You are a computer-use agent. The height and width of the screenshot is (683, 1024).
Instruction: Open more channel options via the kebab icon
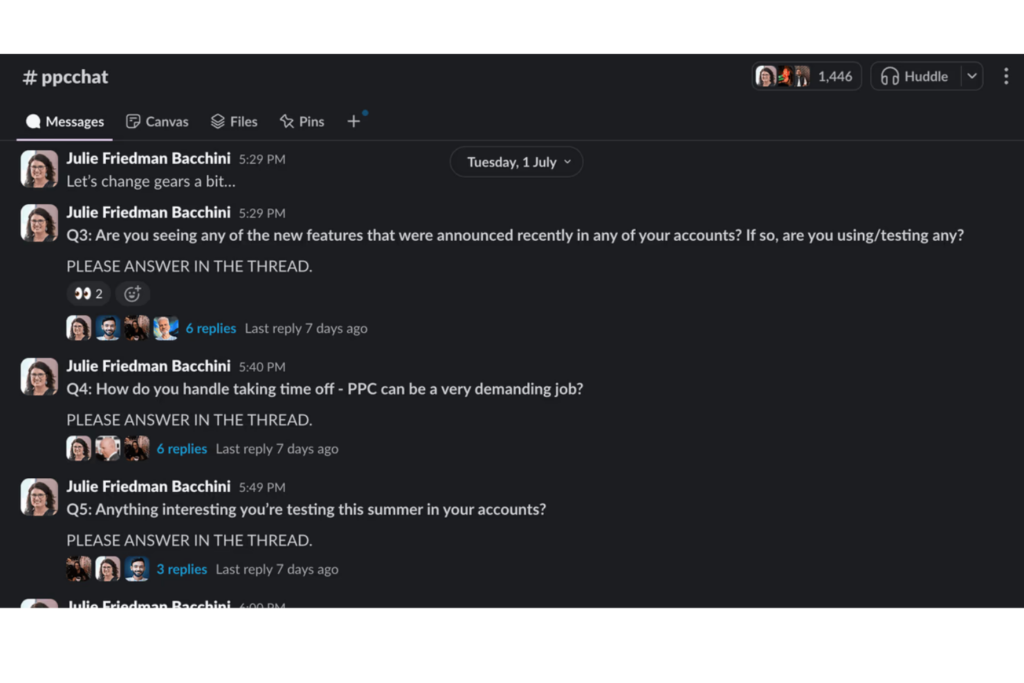click(1008, 76)
